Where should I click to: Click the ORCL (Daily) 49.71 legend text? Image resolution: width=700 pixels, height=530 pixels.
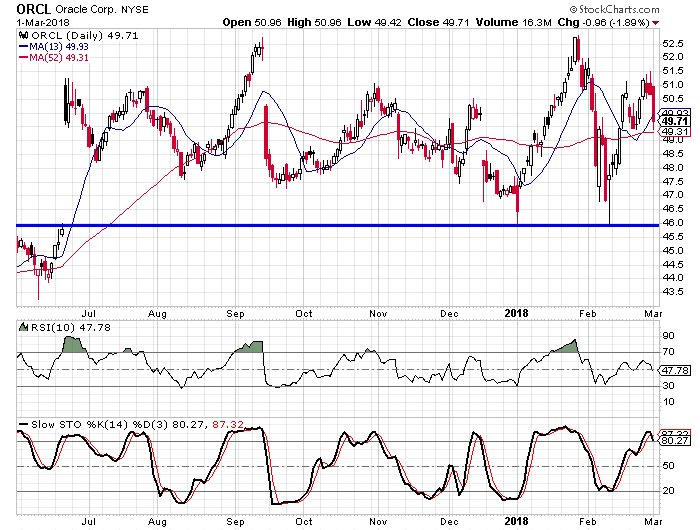pos(84,36)
